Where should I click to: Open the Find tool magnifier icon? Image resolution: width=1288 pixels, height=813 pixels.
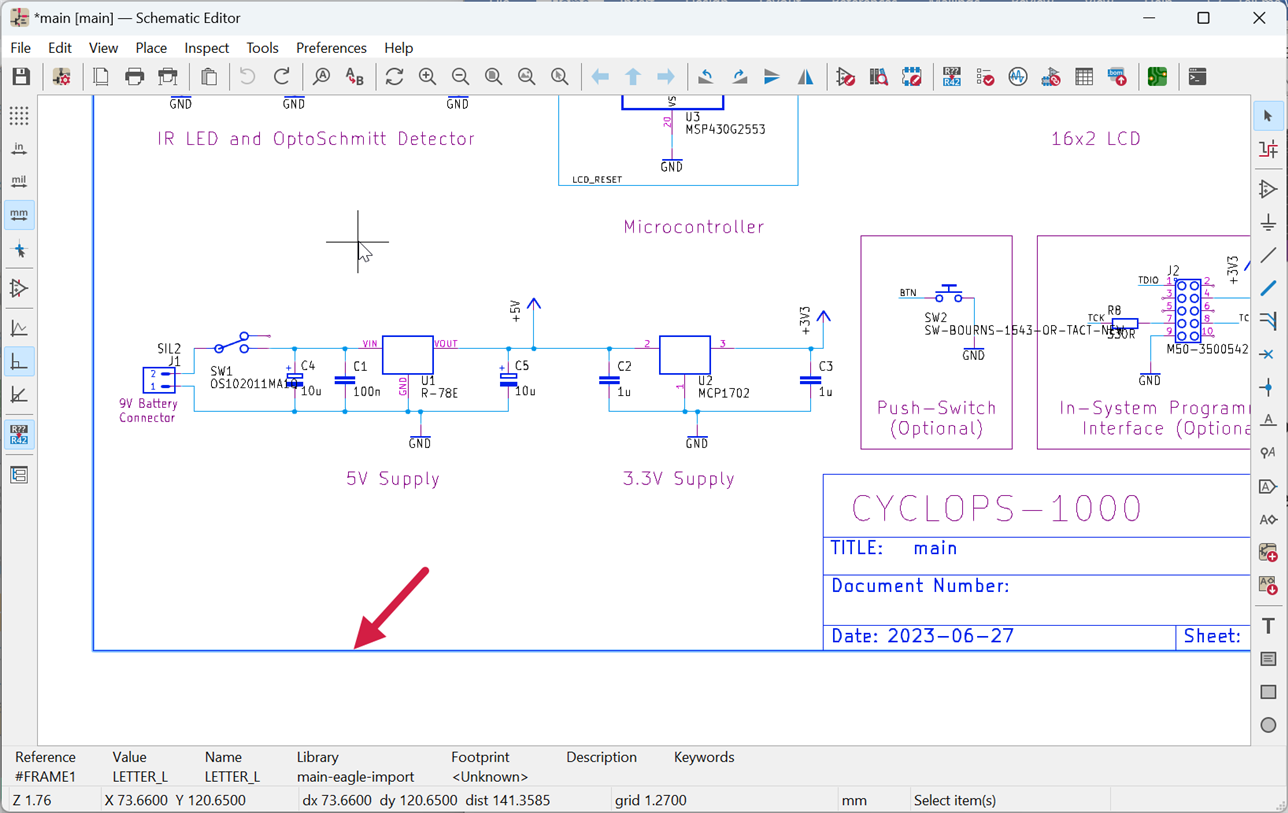point(321,77)
